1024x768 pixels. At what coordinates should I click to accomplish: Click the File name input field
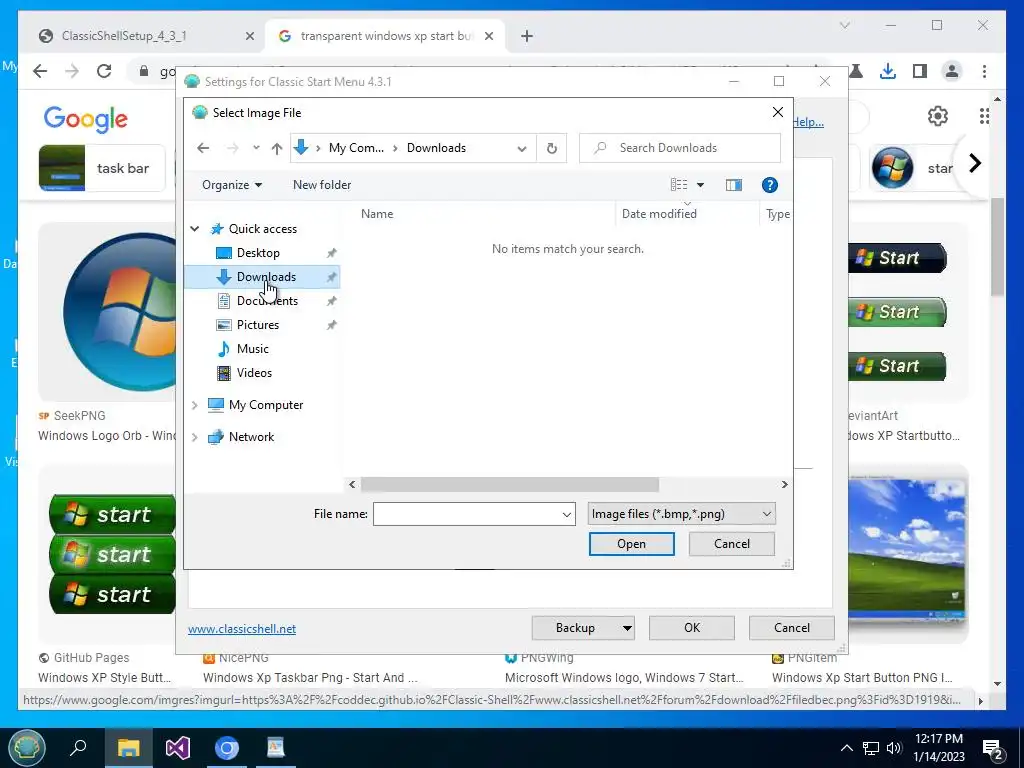point(467,514)
